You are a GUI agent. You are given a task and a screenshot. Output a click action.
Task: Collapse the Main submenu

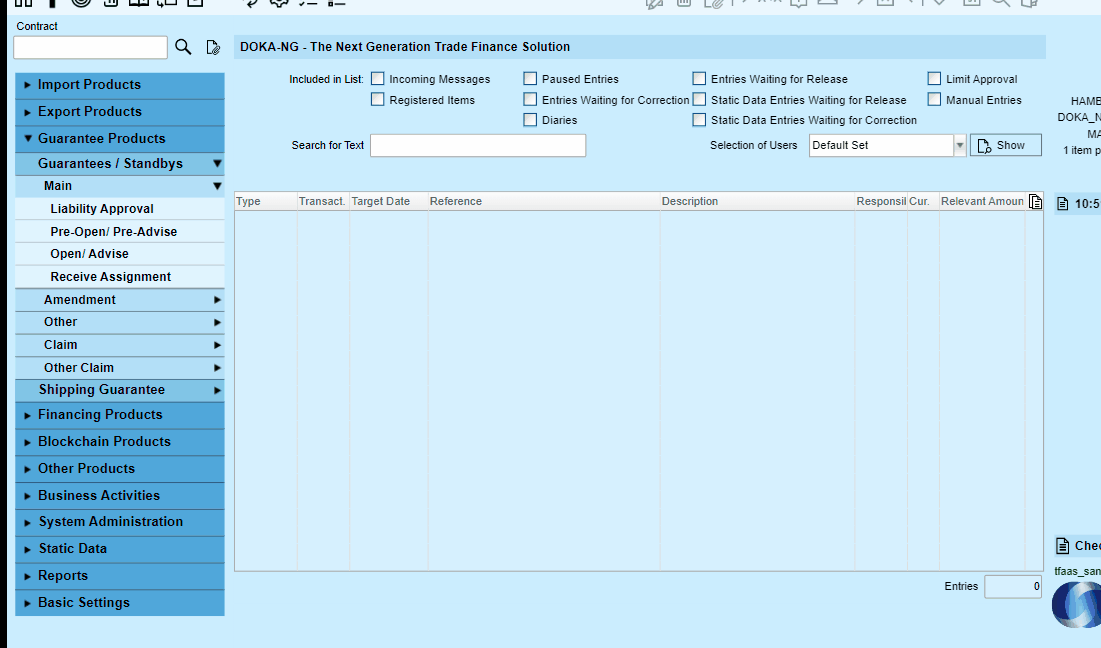(x=120, y=186)
